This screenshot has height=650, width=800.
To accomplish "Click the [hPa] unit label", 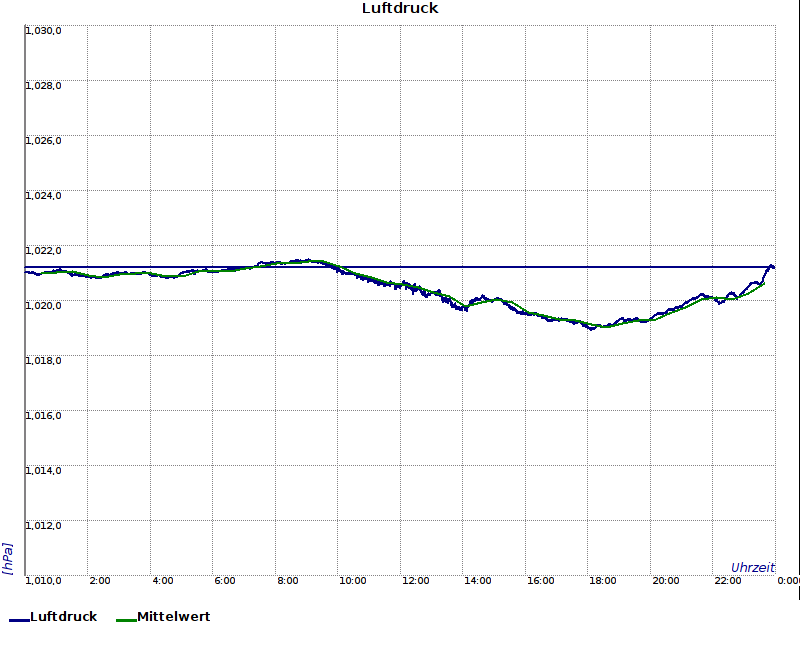I will 7,559.
